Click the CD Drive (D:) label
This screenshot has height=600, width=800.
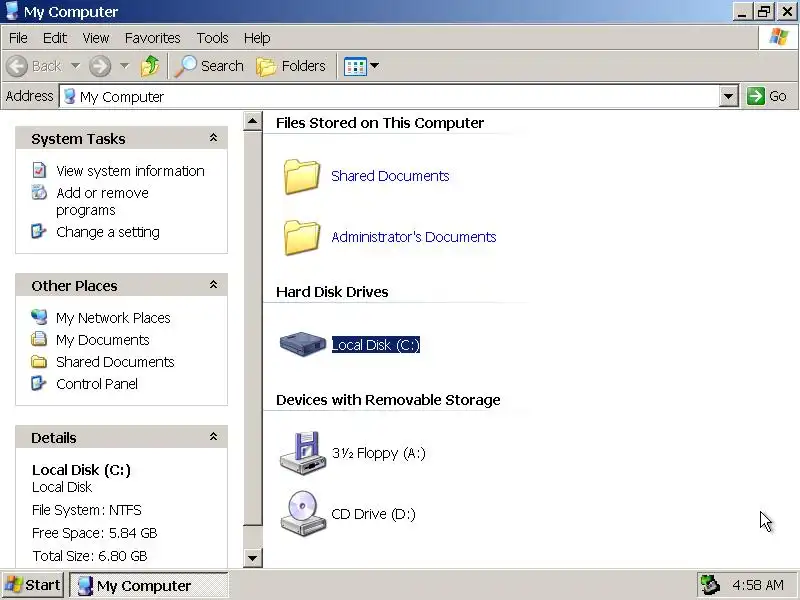(x=373, y=514)
